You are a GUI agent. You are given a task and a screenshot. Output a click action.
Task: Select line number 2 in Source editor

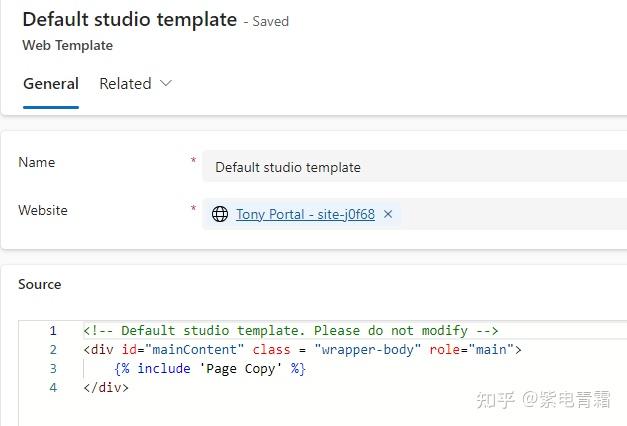pos(53,350)
